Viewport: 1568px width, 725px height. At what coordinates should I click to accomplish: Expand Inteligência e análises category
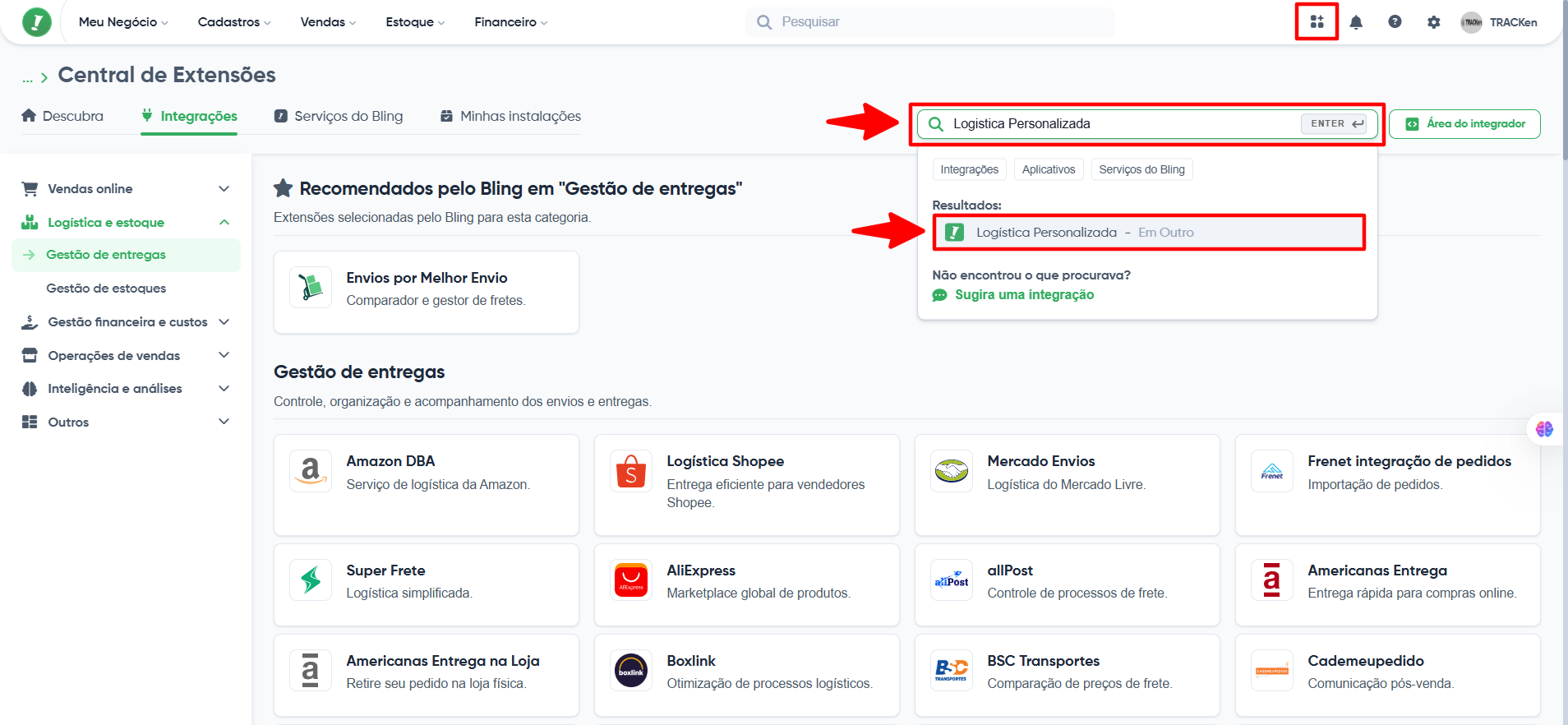coord(126,389)
